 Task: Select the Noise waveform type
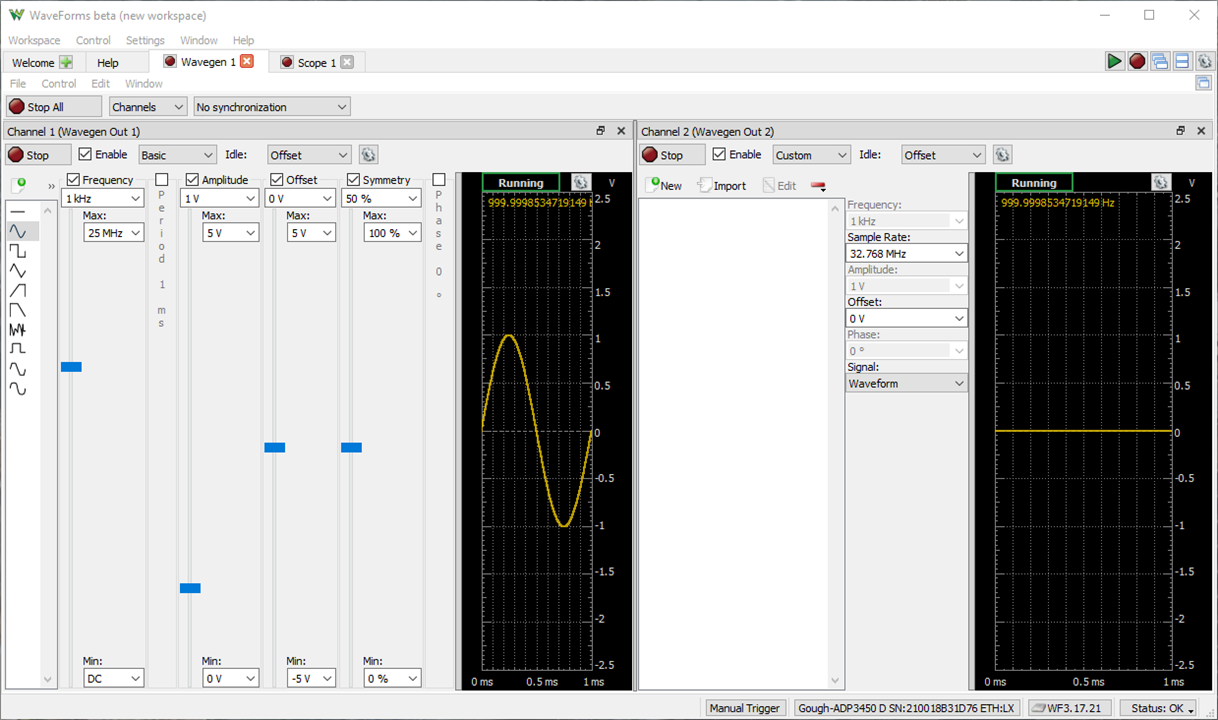[x=18, y=329]
